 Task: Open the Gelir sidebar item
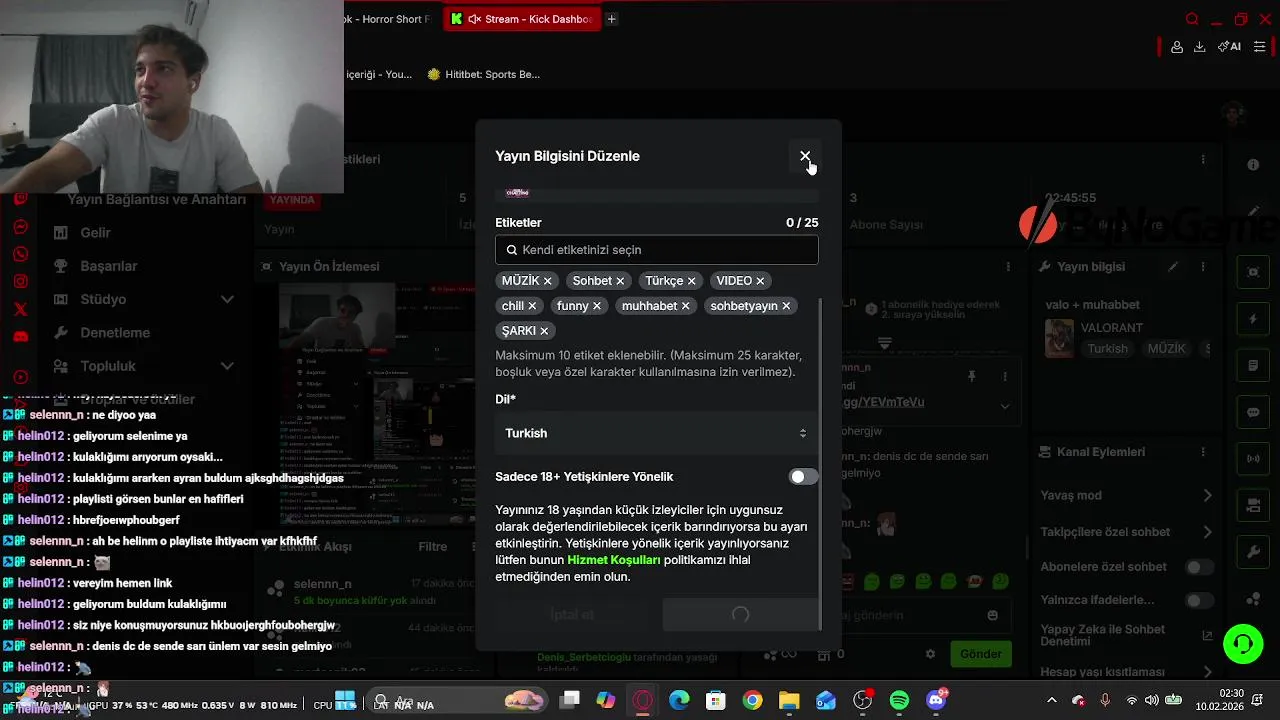(x=95, y=233)
